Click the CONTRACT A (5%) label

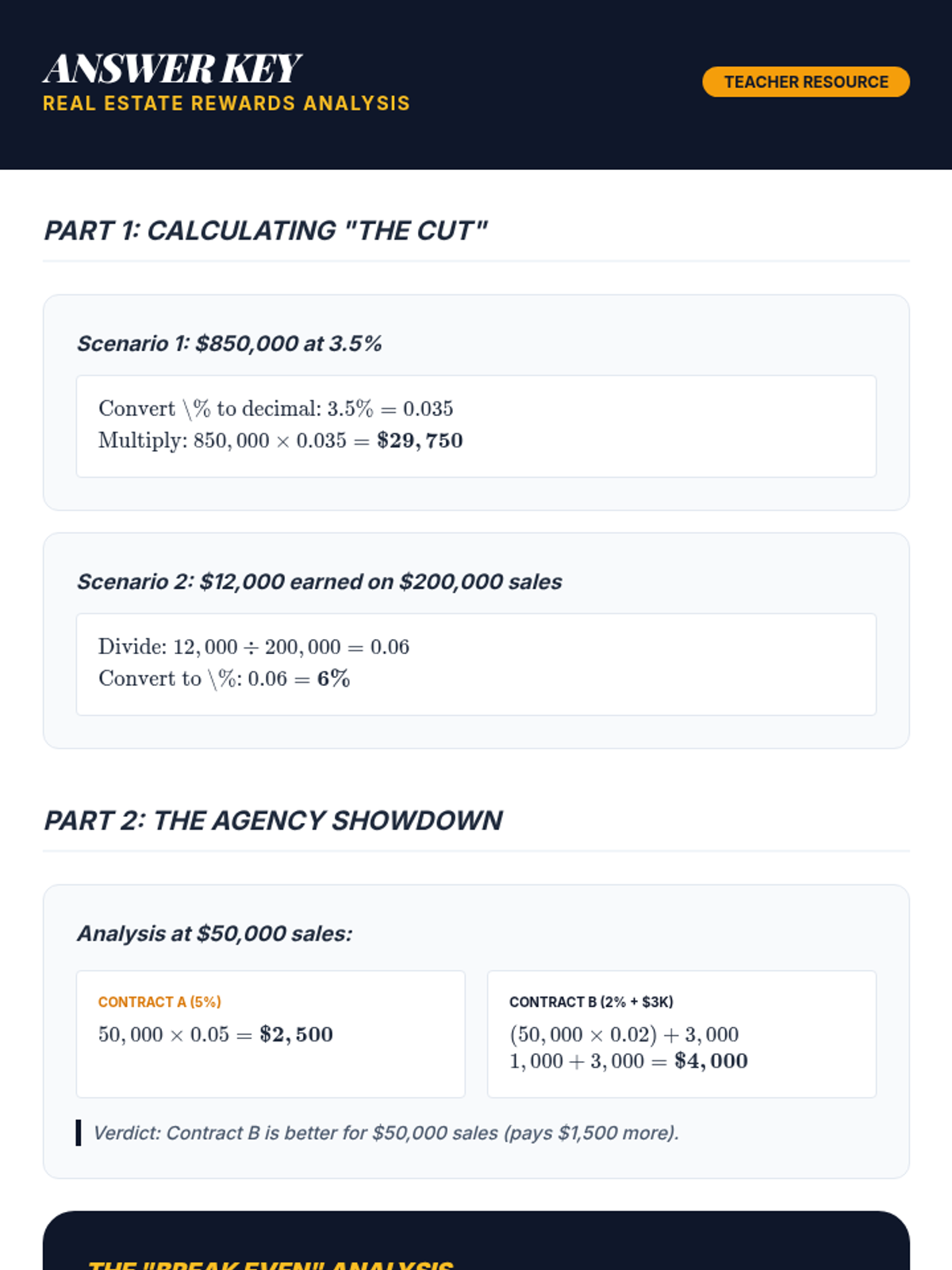pos(159,1002)
